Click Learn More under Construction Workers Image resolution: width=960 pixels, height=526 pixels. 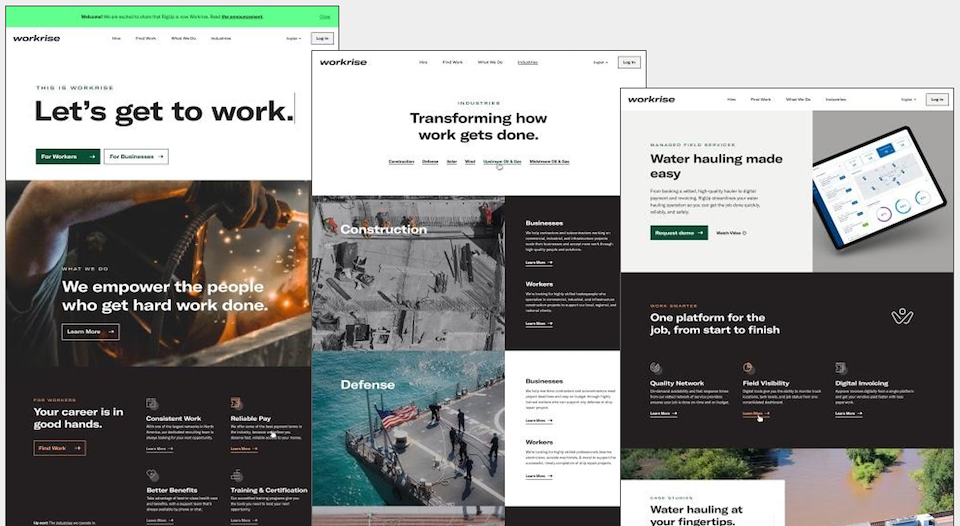(539, 323)
